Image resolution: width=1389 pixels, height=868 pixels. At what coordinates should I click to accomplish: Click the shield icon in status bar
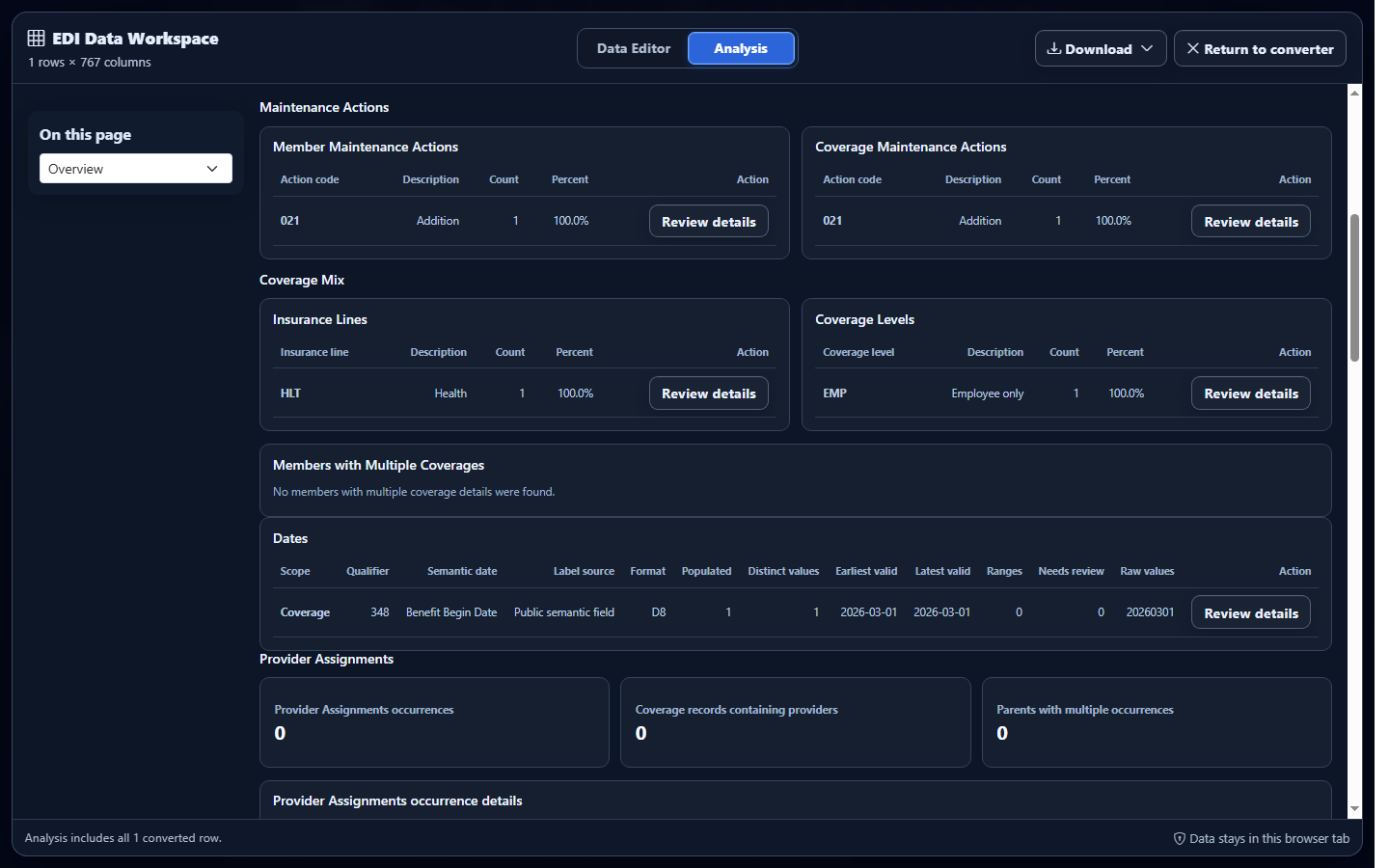(x=1179, y=838)
